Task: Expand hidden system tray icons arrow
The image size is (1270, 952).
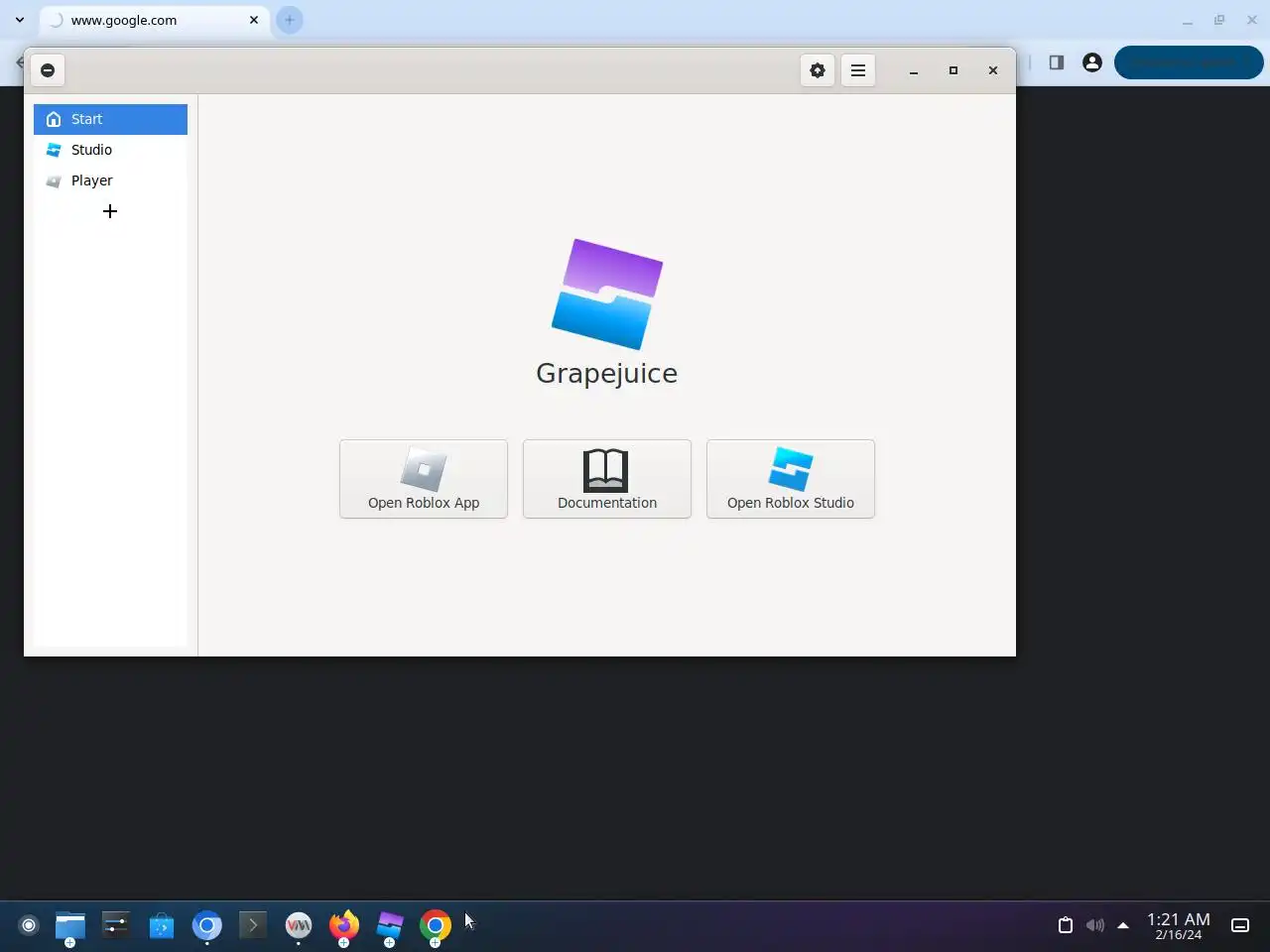Action: pos(1123,925)
